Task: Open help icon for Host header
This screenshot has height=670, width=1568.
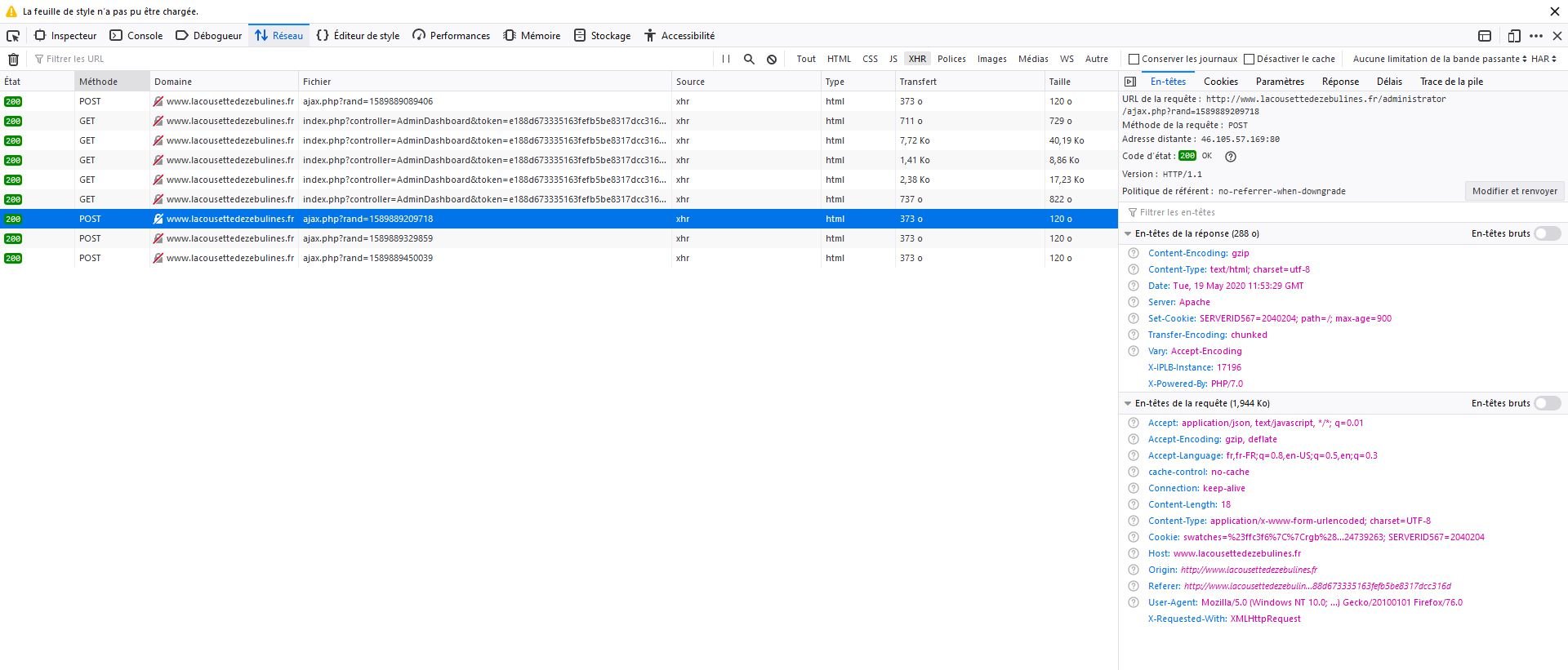Action: tap(1134, 553)
